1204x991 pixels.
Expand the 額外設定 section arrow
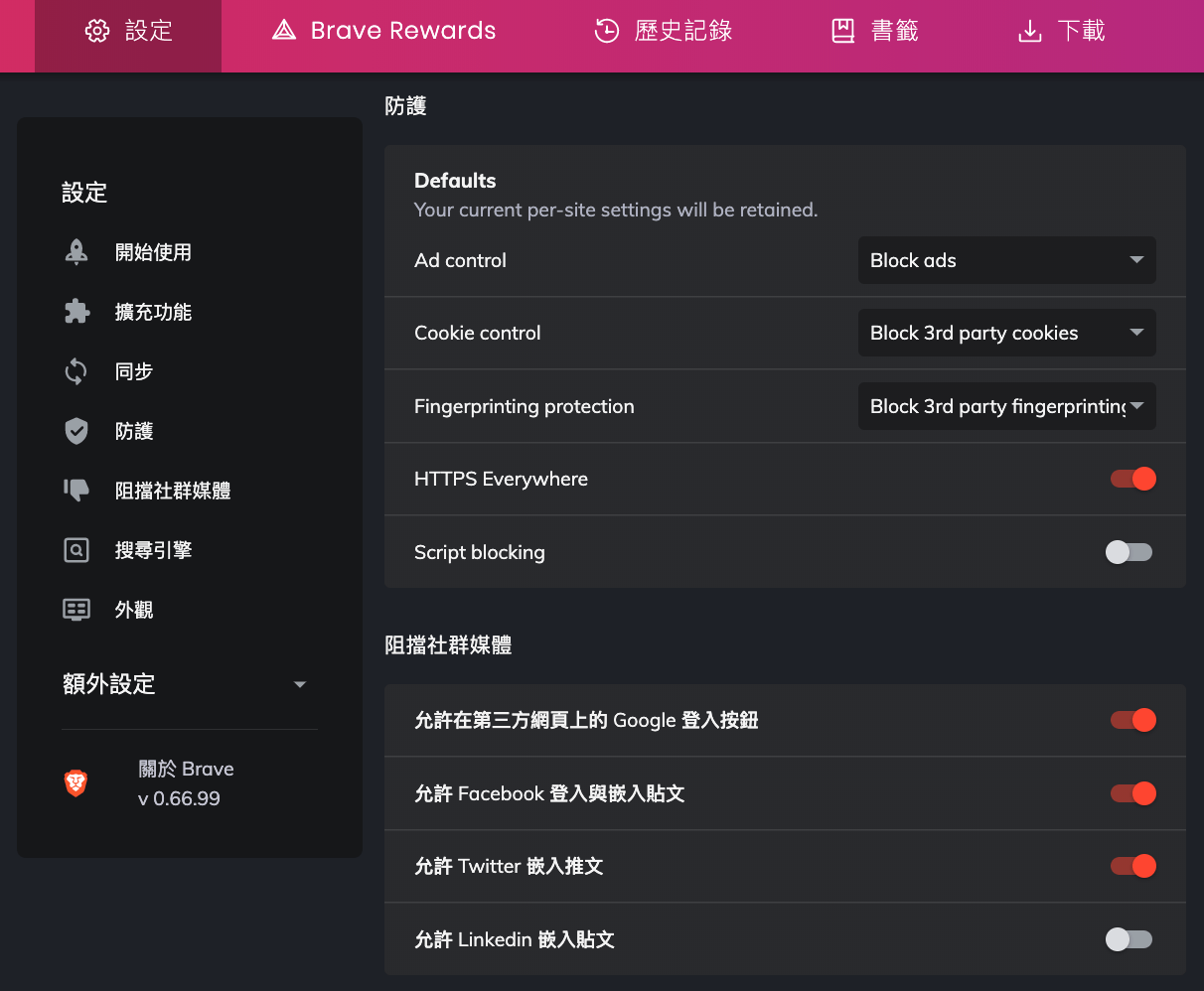point(300,684)
